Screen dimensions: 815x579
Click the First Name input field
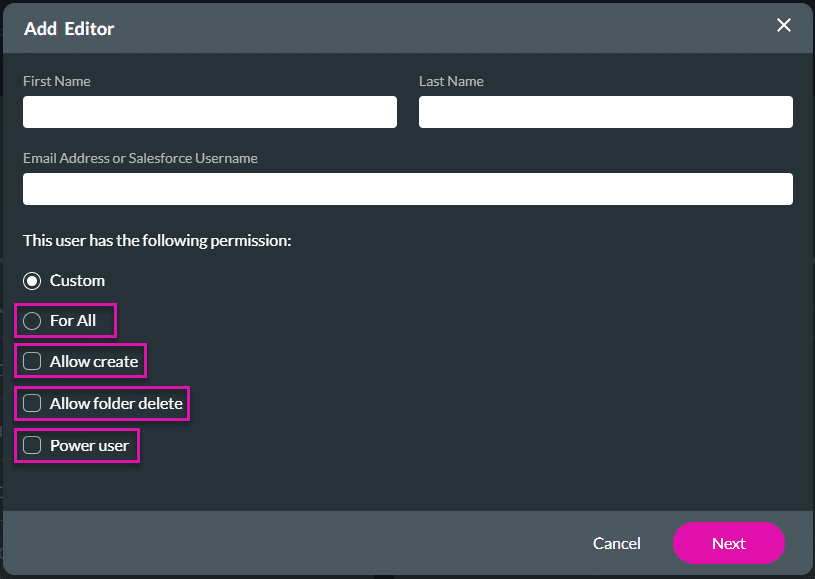[x=209, y=112]
